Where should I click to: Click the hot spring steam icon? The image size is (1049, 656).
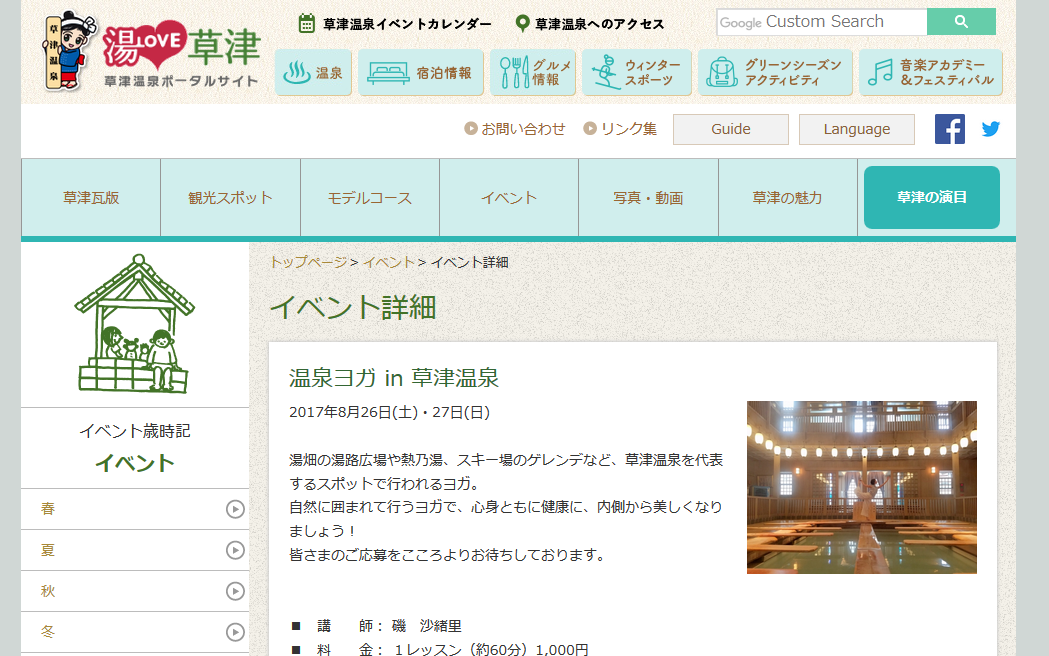(x=296, y=72)
